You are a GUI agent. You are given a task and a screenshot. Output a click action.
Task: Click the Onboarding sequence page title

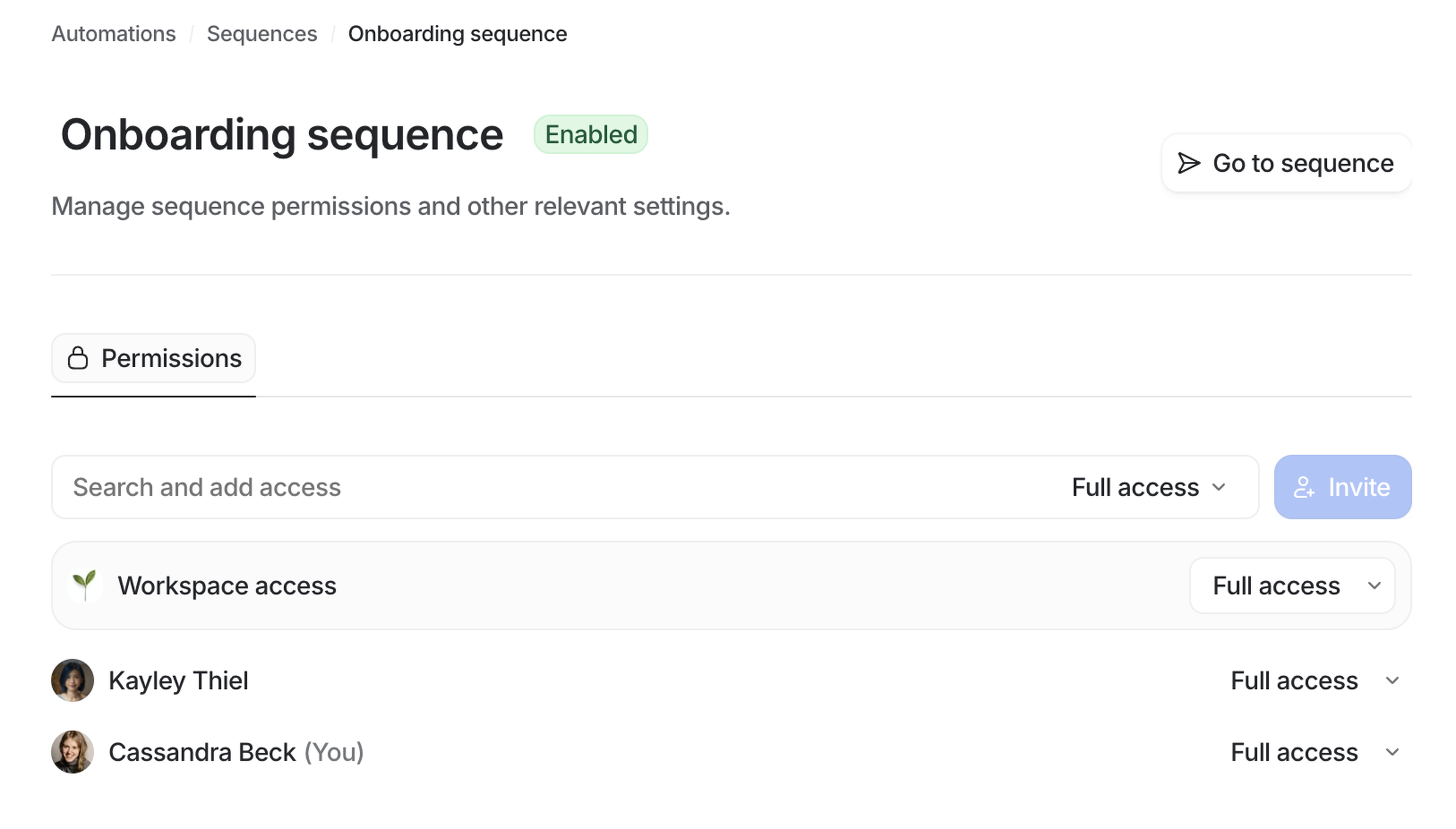[x=282, y=135]
